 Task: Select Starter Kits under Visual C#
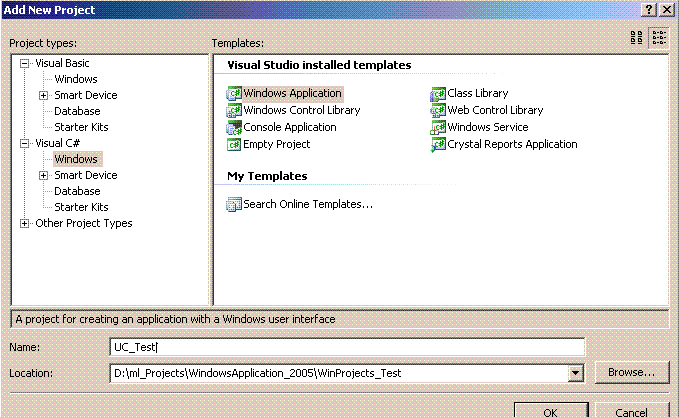click(81, 207)
